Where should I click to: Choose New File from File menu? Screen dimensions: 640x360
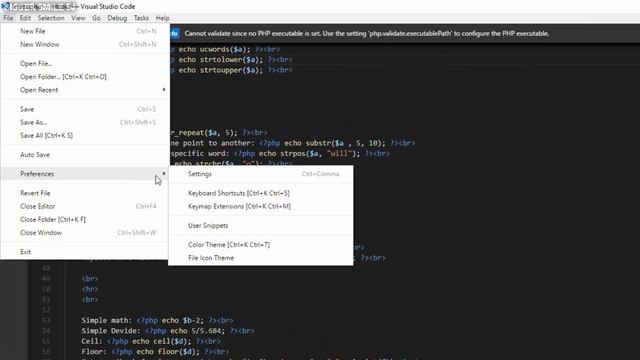pyautogui.click(x=85, y=31)
